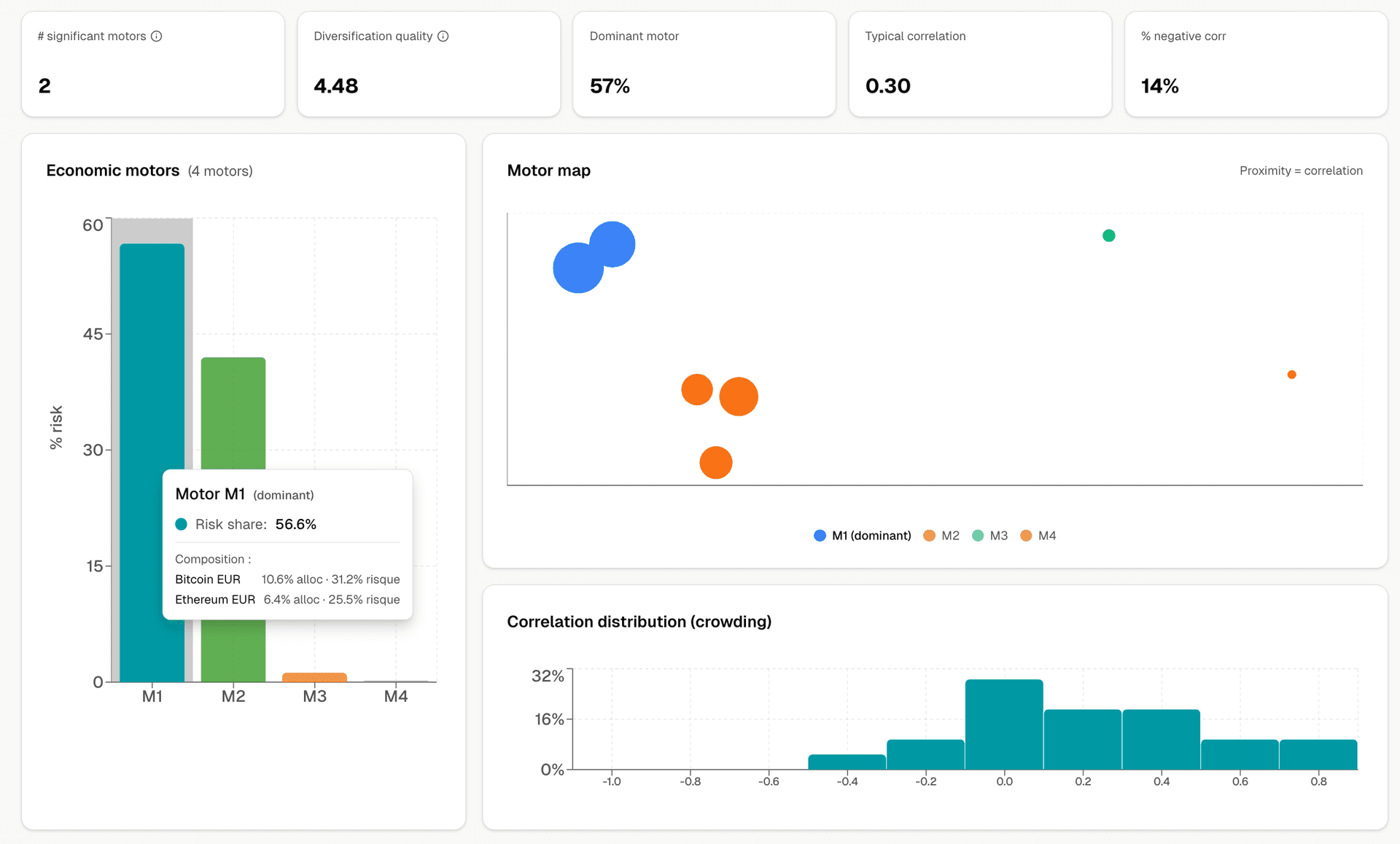Click the histogram bar at -0.4
The image size is (1400, 844).
(847, 762)
